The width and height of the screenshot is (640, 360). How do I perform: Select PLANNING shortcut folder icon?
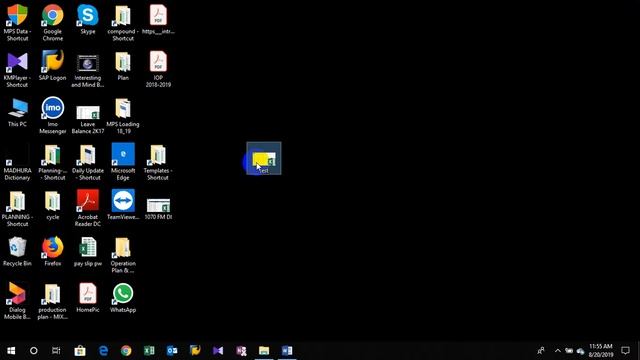pyautogui.click(x=17, y=209)
